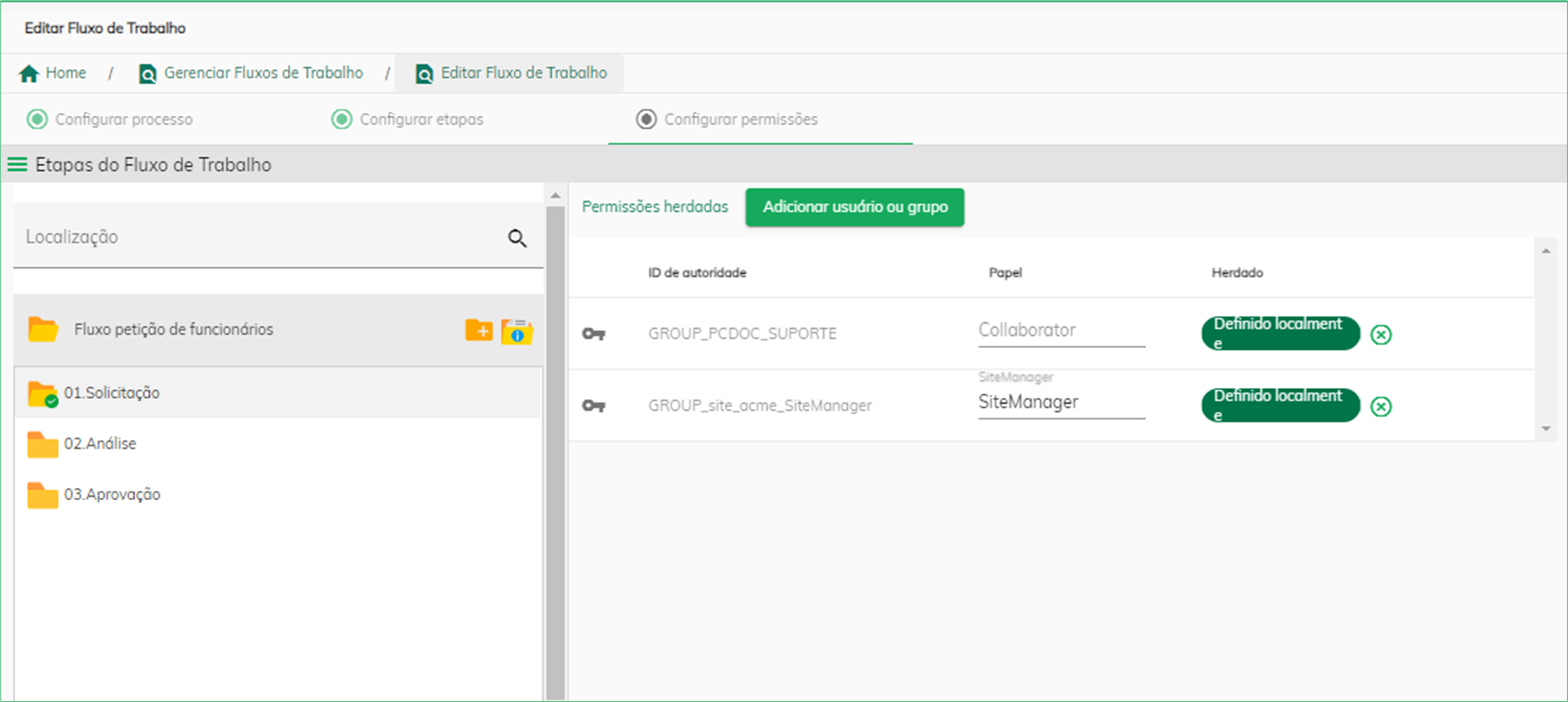Click page title Editar Fluxo de Trabalho
1568x702 pixels.
click(105, 28)
